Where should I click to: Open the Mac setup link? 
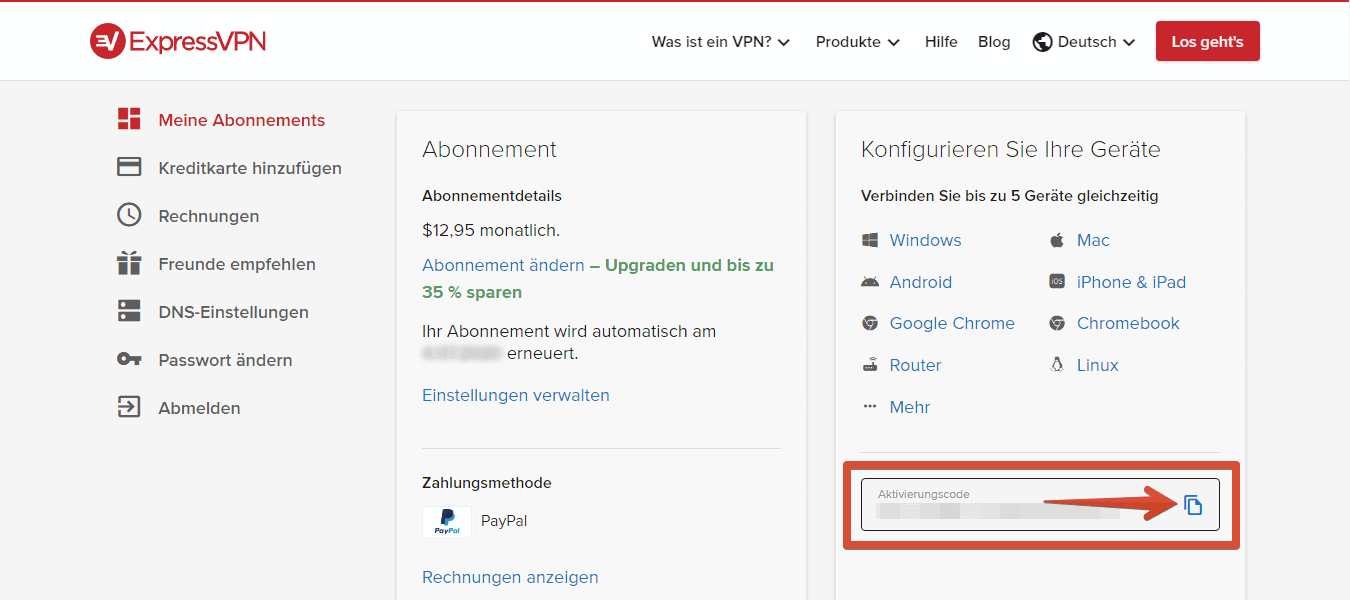[1094, 240]
